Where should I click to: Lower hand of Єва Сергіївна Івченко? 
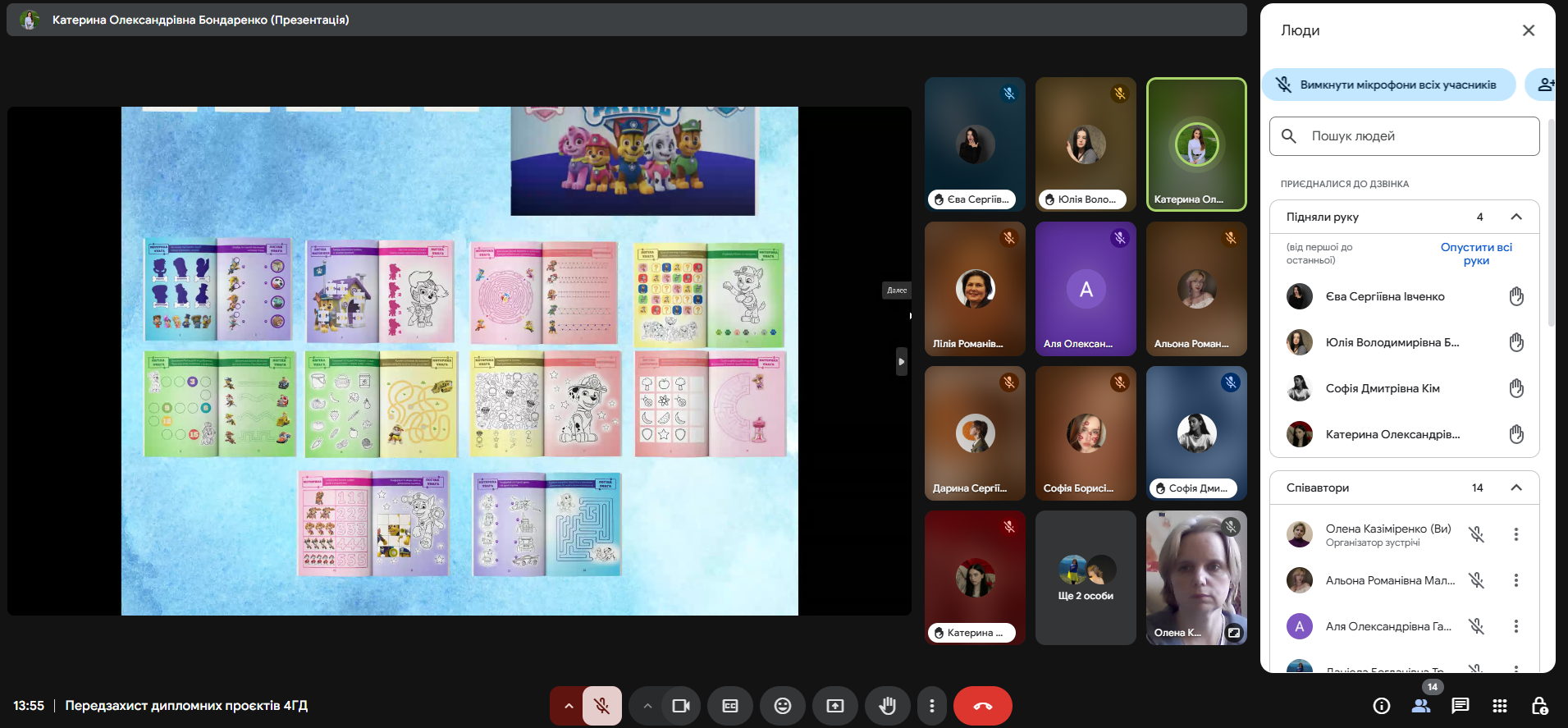click(x=1516, y=296)
